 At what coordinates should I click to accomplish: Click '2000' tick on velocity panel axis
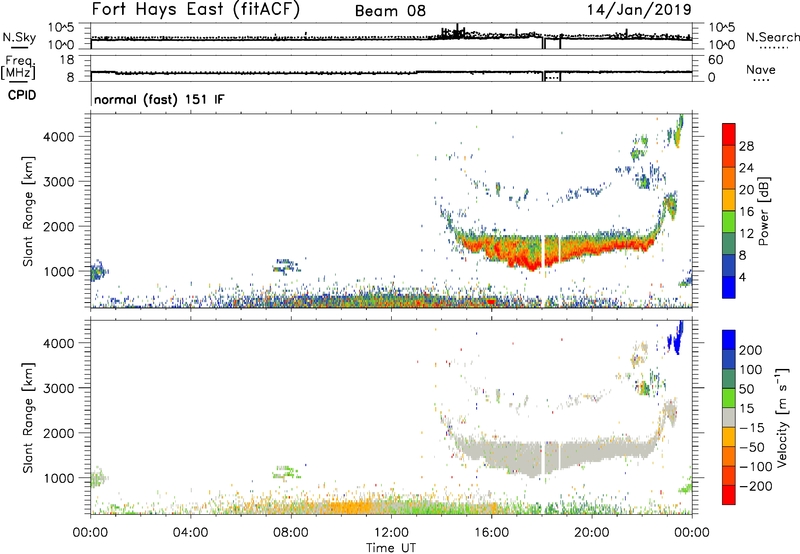click(59, 433)
